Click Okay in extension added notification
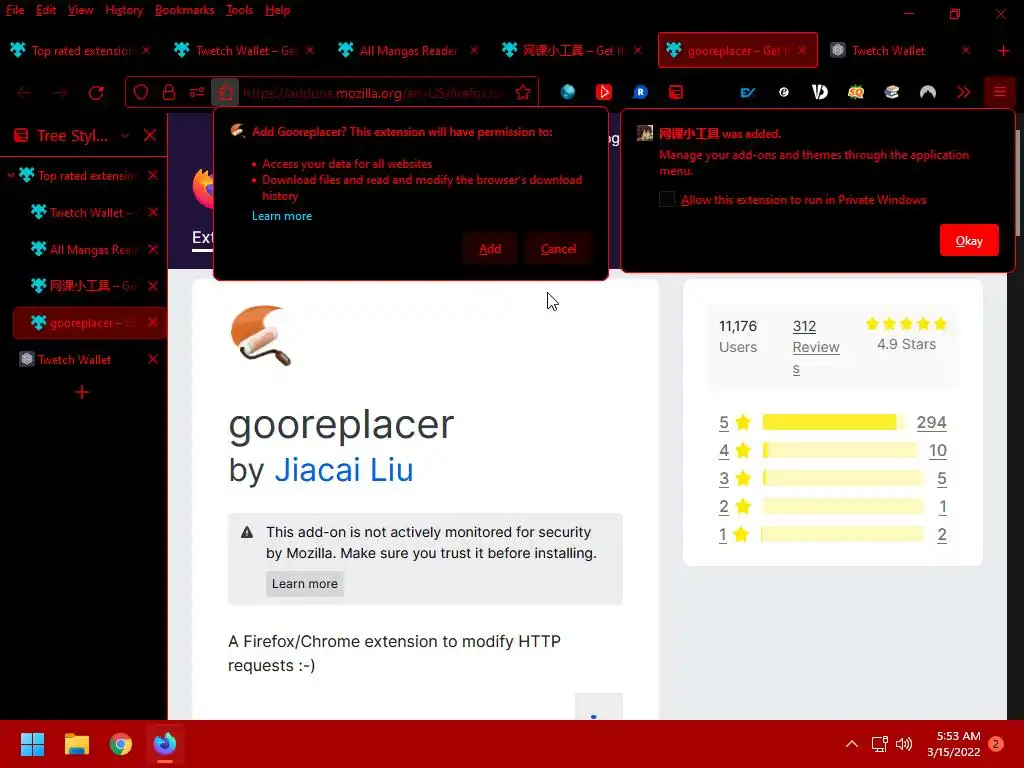The image size is (1024, 768). 968,240
